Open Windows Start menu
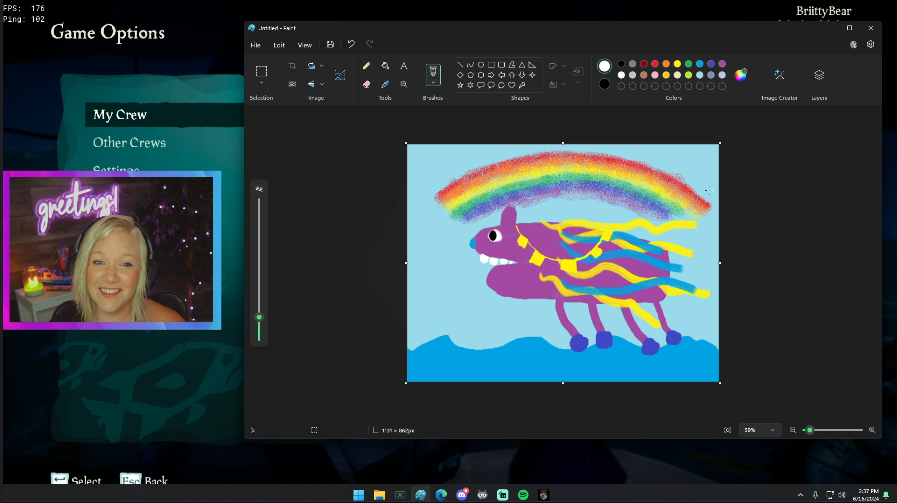Screen dimensions: 897x503 pyautogui.click(x=359, y=495)
